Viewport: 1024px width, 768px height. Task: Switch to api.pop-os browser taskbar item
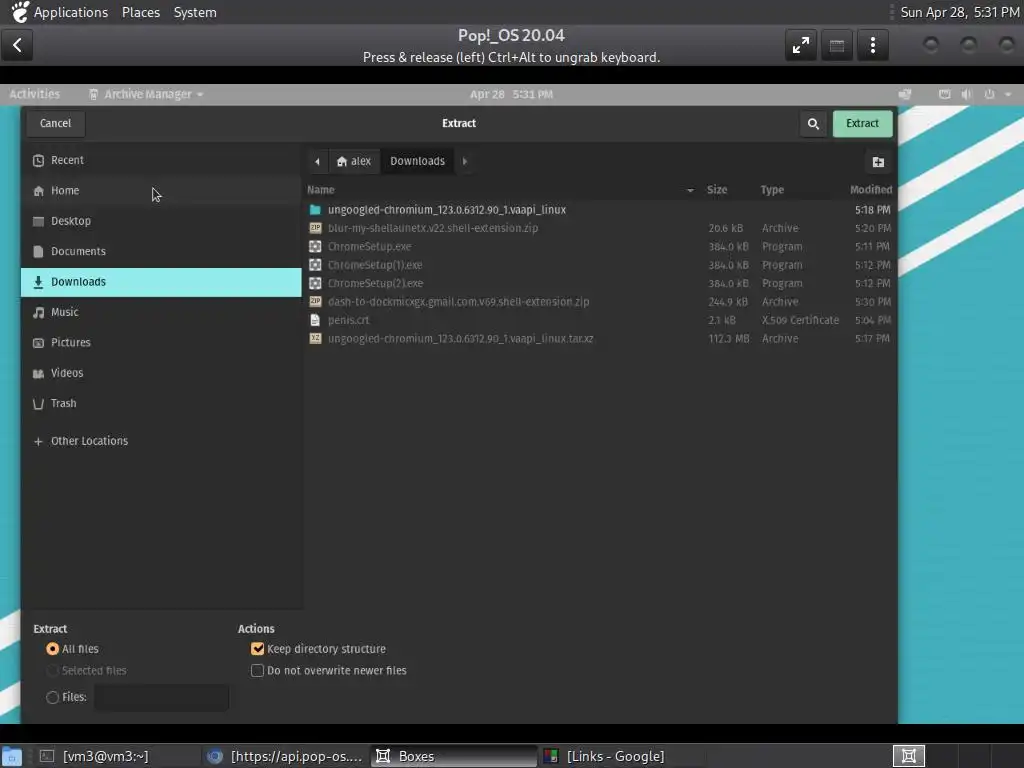pos(284,756)
